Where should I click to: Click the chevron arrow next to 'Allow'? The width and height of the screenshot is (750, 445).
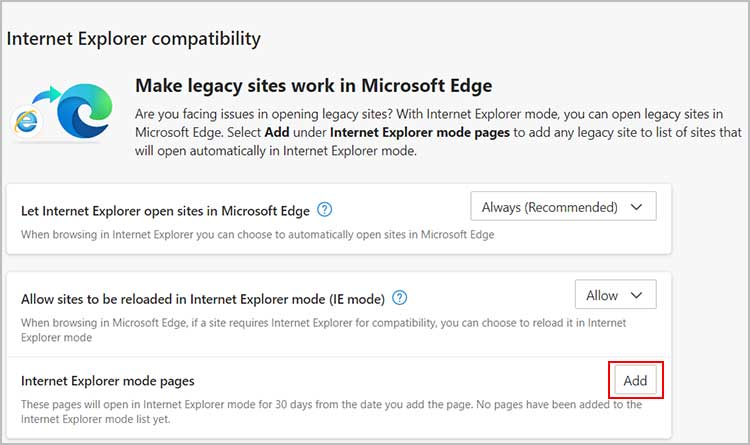636,295
